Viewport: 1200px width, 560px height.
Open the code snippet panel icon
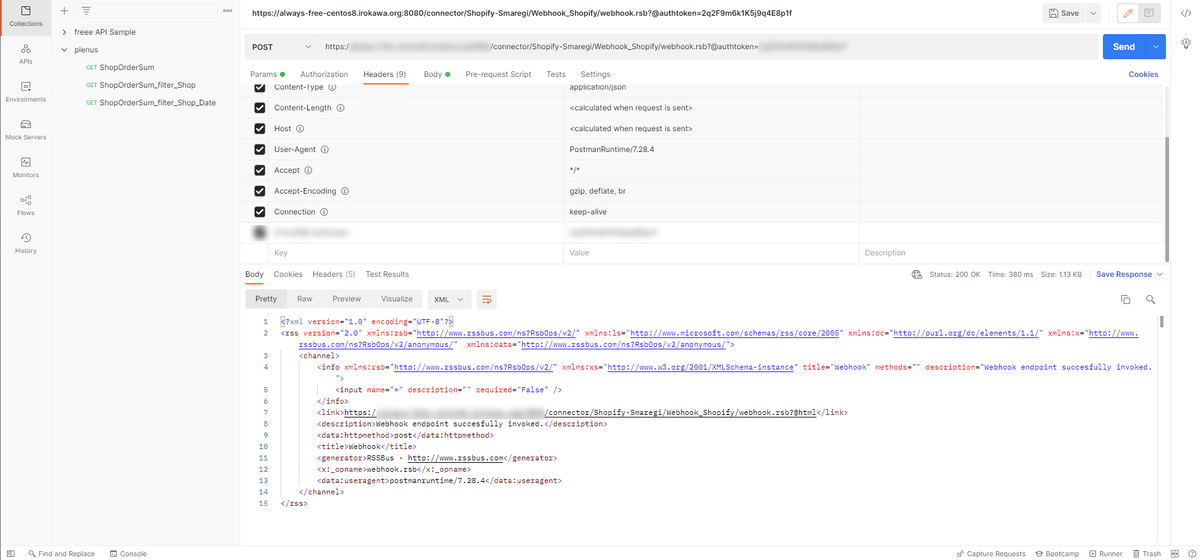[1186, 13]
